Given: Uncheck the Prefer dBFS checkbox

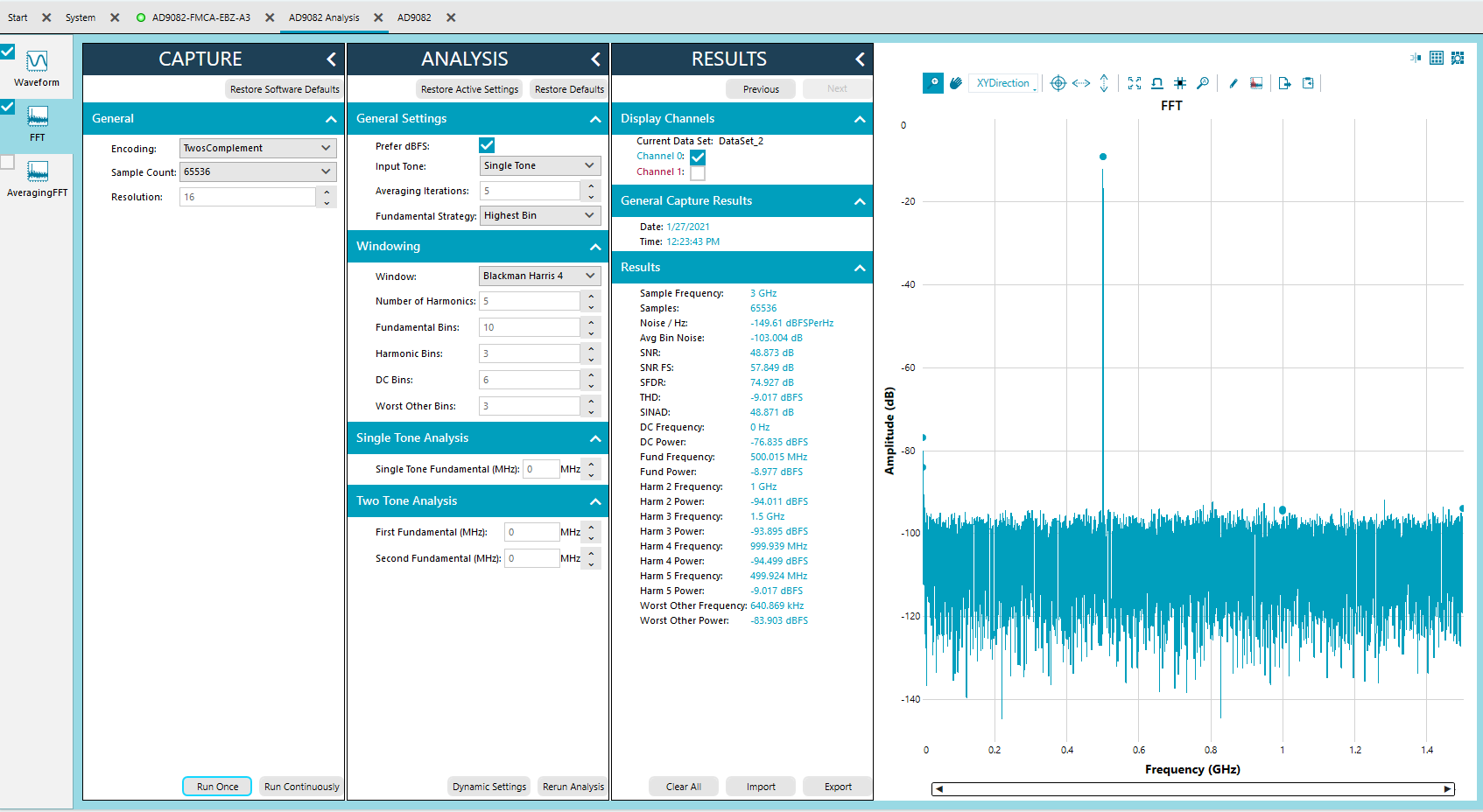Looking at the screenshot, I should coord(487,145).
